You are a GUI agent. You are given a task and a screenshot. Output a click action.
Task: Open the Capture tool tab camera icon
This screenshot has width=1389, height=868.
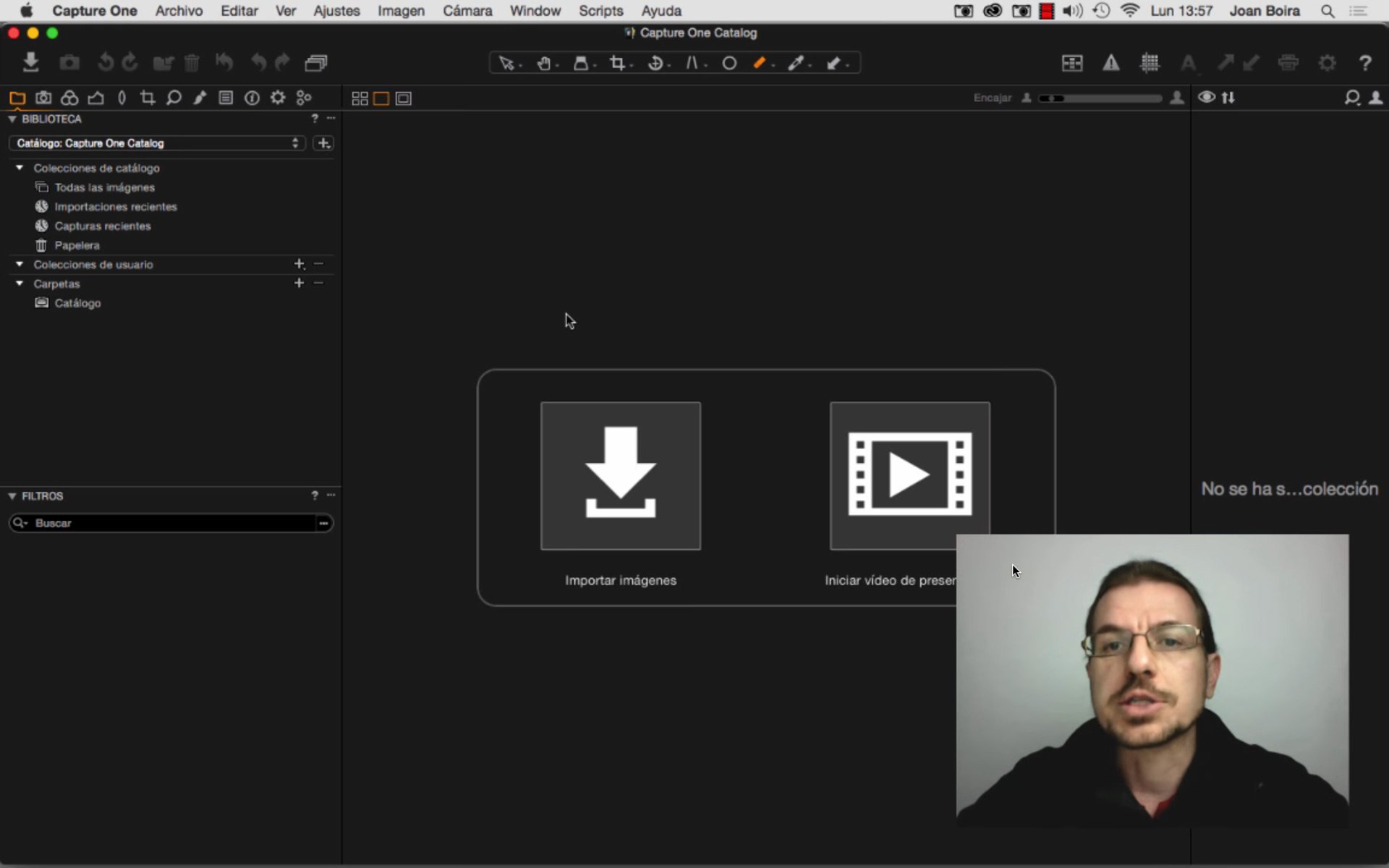tap(43, 98)
